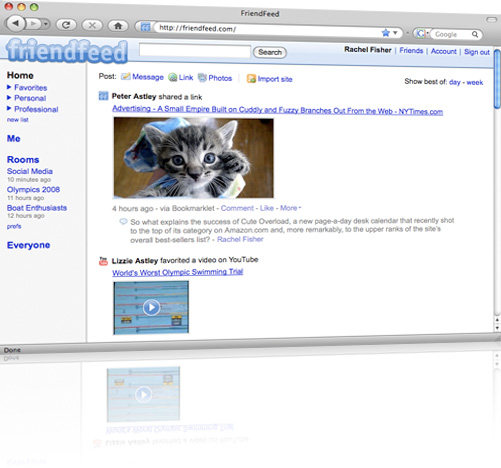This screenshot has height=468, width=501.
Task: Select Rooms in the sidebar
Action: point(23,160)
